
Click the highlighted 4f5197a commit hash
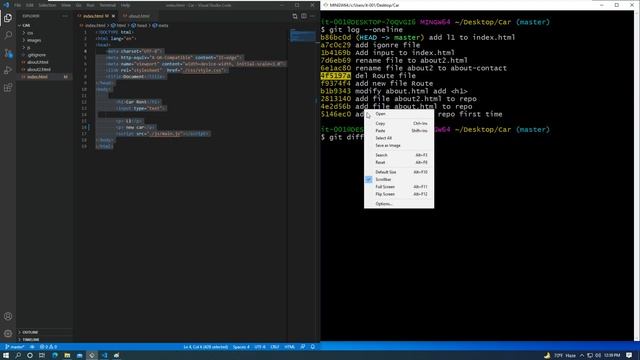[x=336, y=76]
